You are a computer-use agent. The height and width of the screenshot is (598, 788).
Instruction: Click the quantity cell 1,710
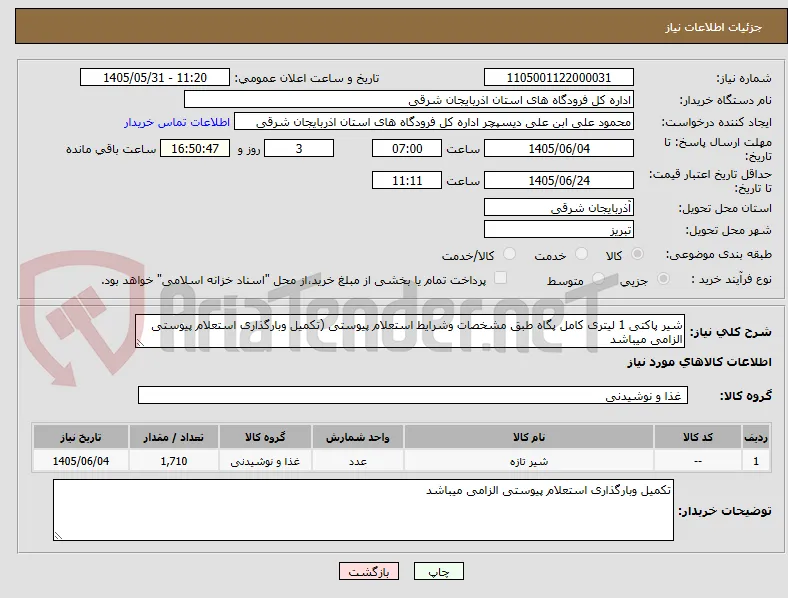click(x=173, y=461)
